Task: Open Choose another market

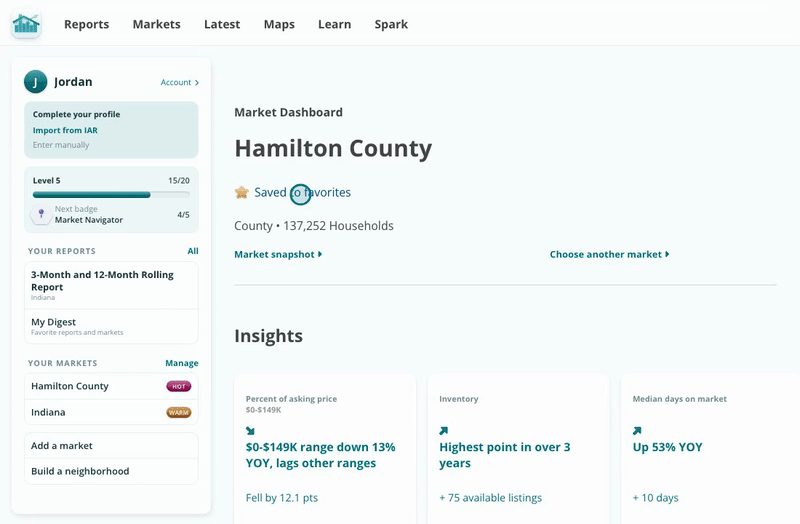Action: click(609, 254)
